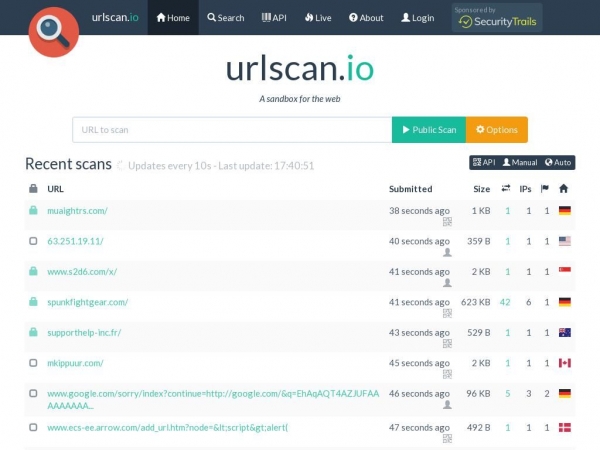Screen dimensions: 600x450
Task: Click the German flag in spunkfightgear.com row
Action: 565,302
